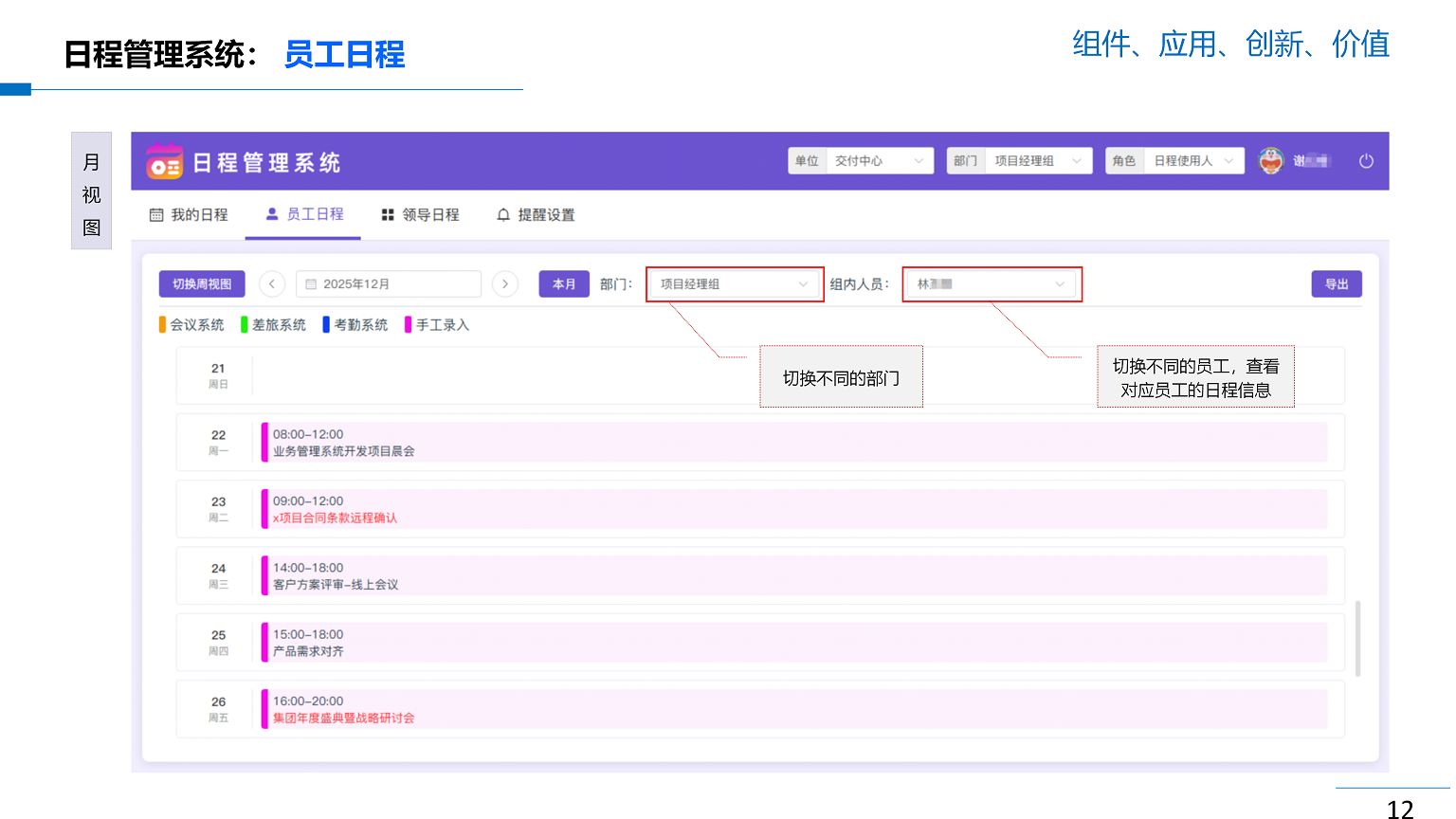Click 切换周视图 button
Image resolution: width=1456 pixels, height=819 pixels.
pyautogui.click(x=202, y=284)
